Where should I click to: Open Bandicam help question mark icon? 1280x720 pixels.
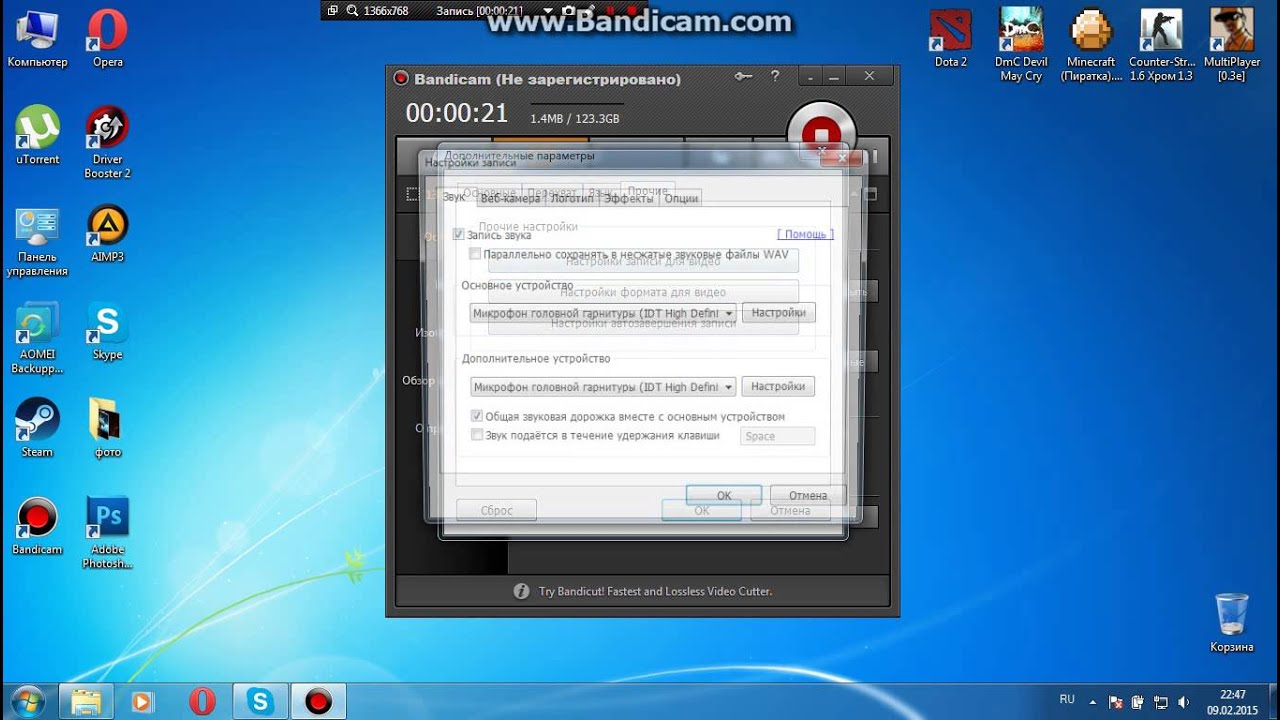coord(775,76)
